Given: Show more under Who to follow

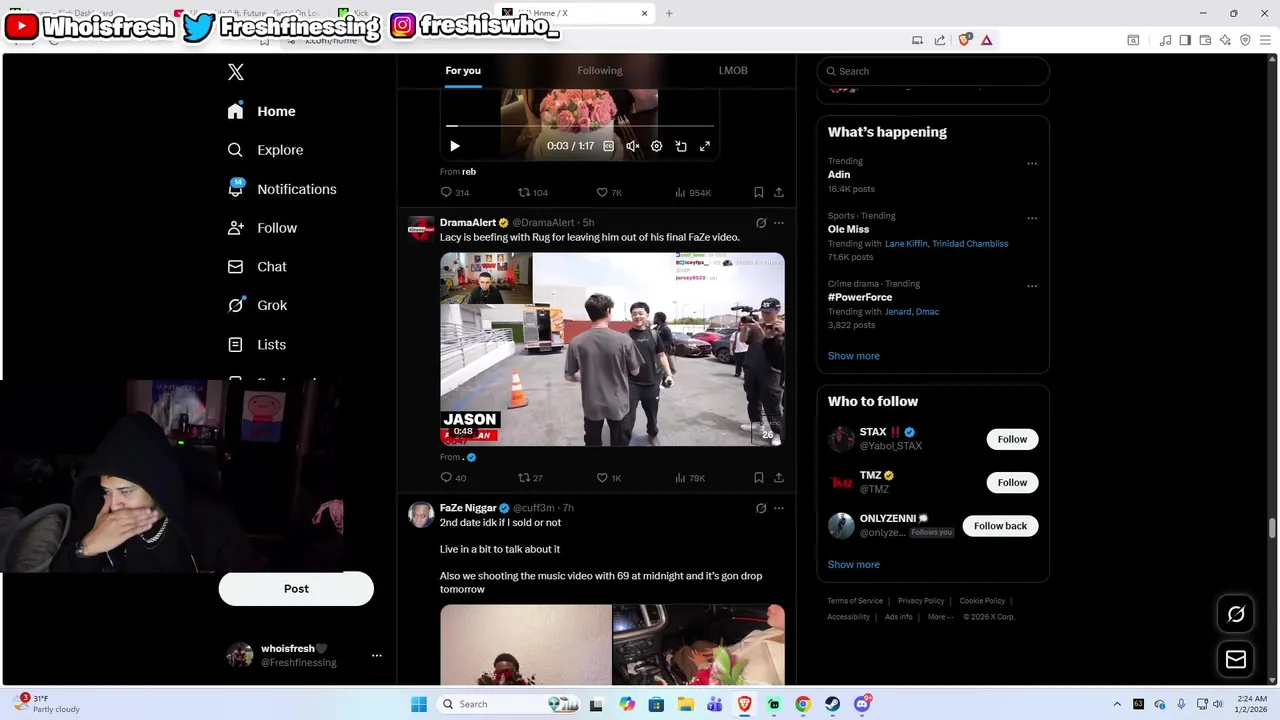Looking at the screenshot, I should click(x=853, y=565).
